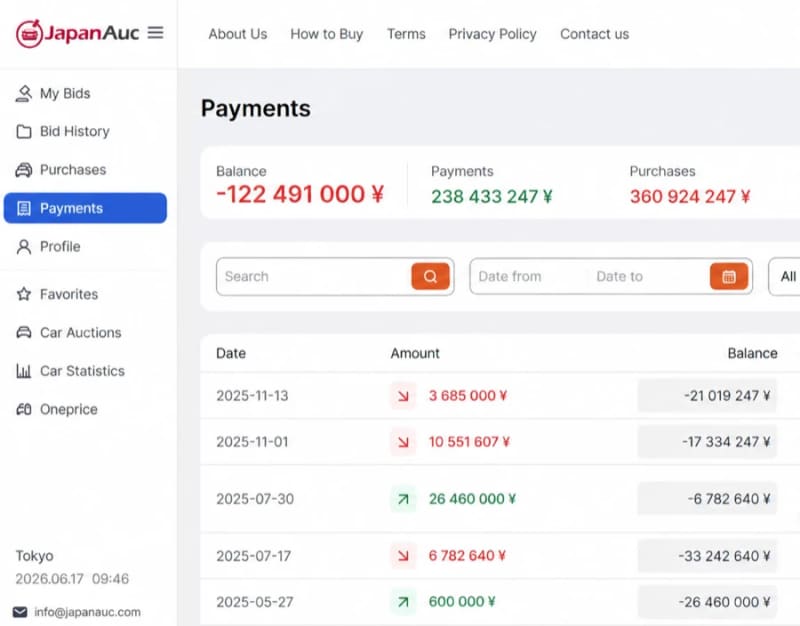Go to Car Auctions
The height and width of the screenshot is (626, 800).
[85, 333]
